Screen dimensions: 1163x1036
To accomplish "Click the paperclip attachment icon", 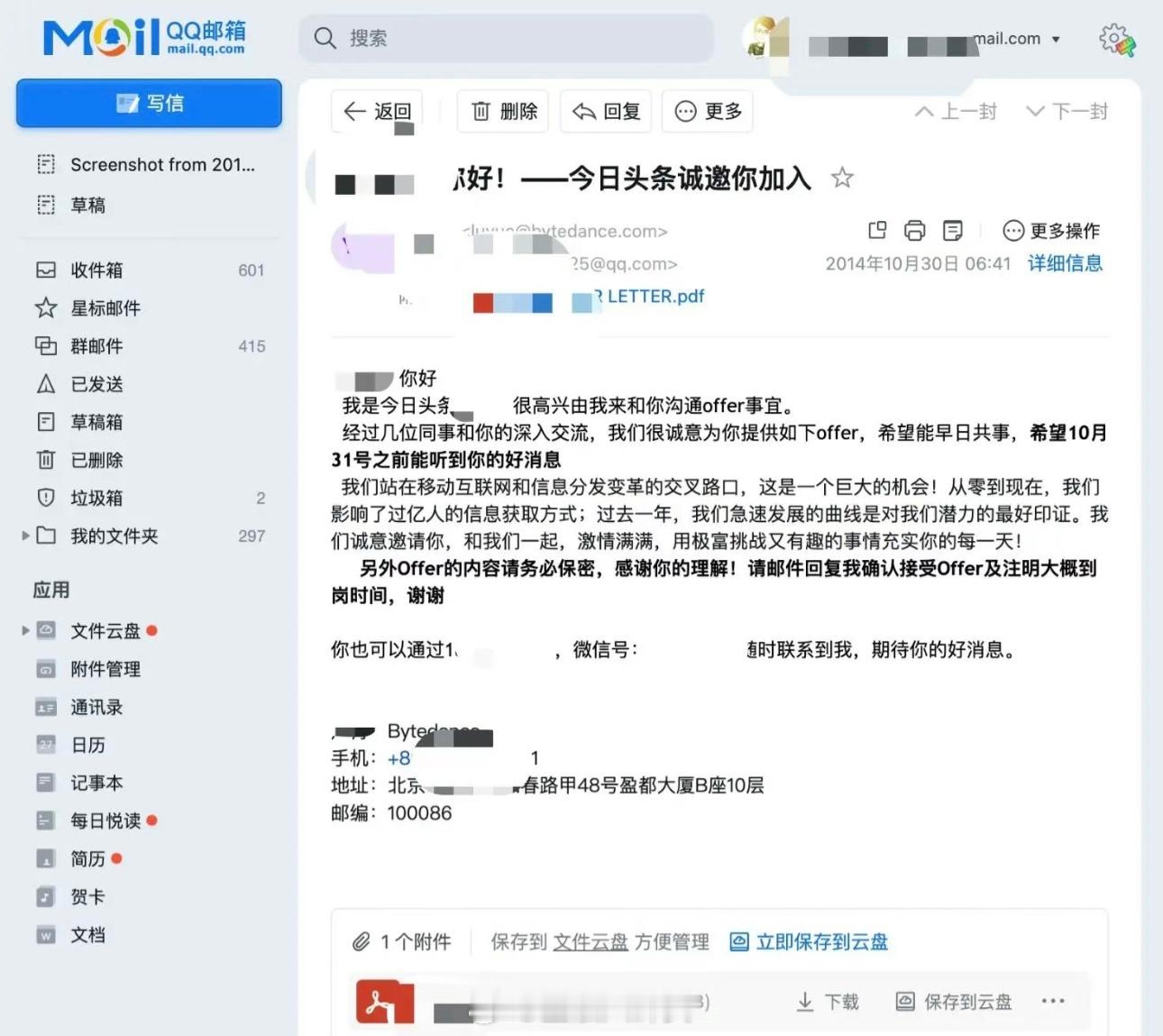I will (361, 942).
